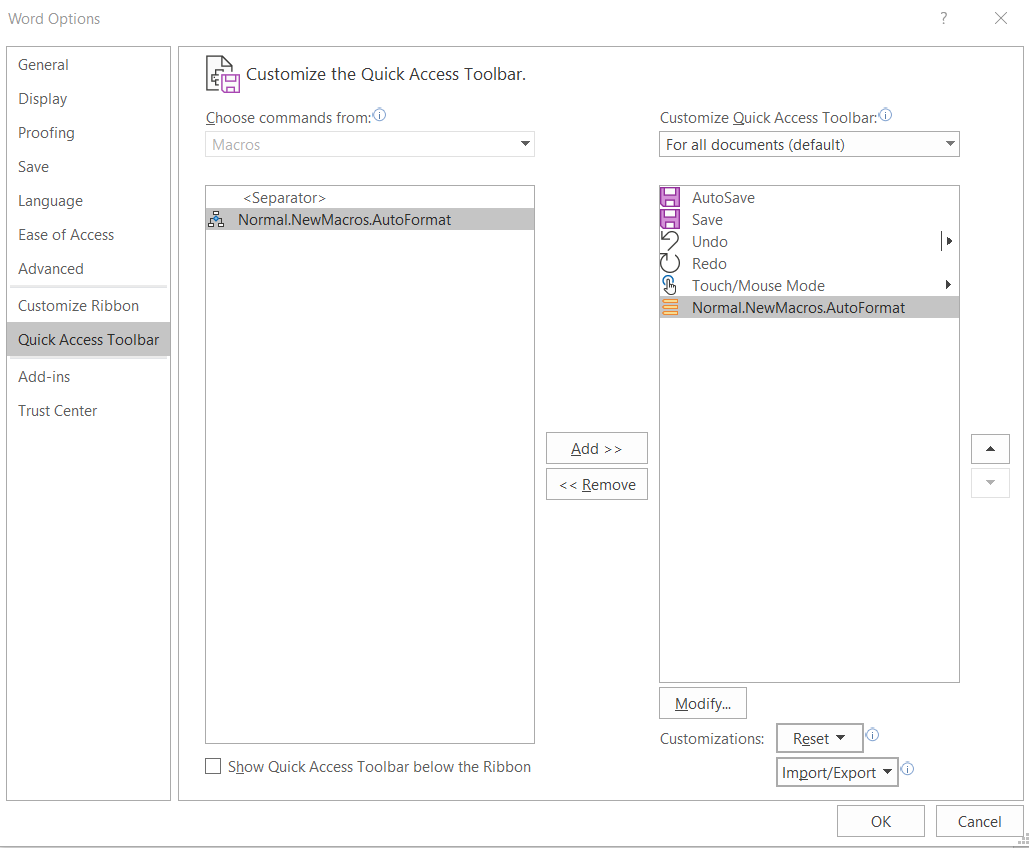Go to the Proofing options category
1029x848 pixels.
pyautogui.click(x=46, y=133)
